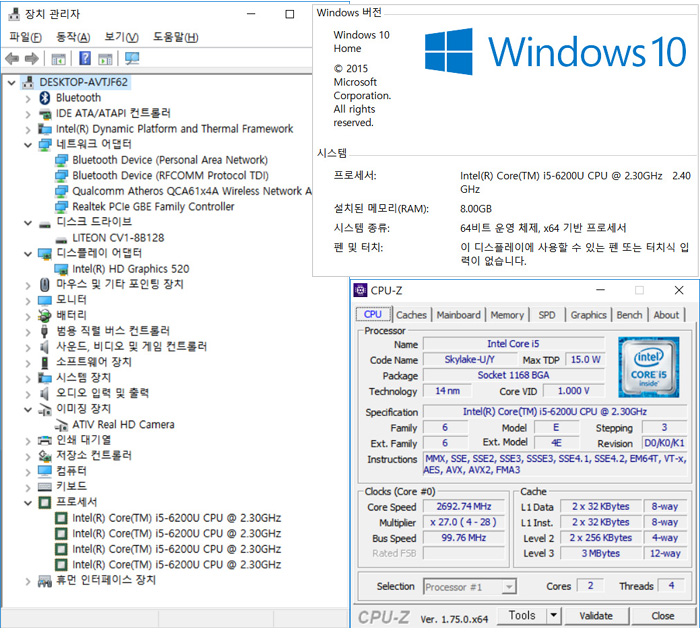Click the Validate button in CPU-Z
Image resolution: width=700 pixels, height=632 pixels.
click(596, 616)
